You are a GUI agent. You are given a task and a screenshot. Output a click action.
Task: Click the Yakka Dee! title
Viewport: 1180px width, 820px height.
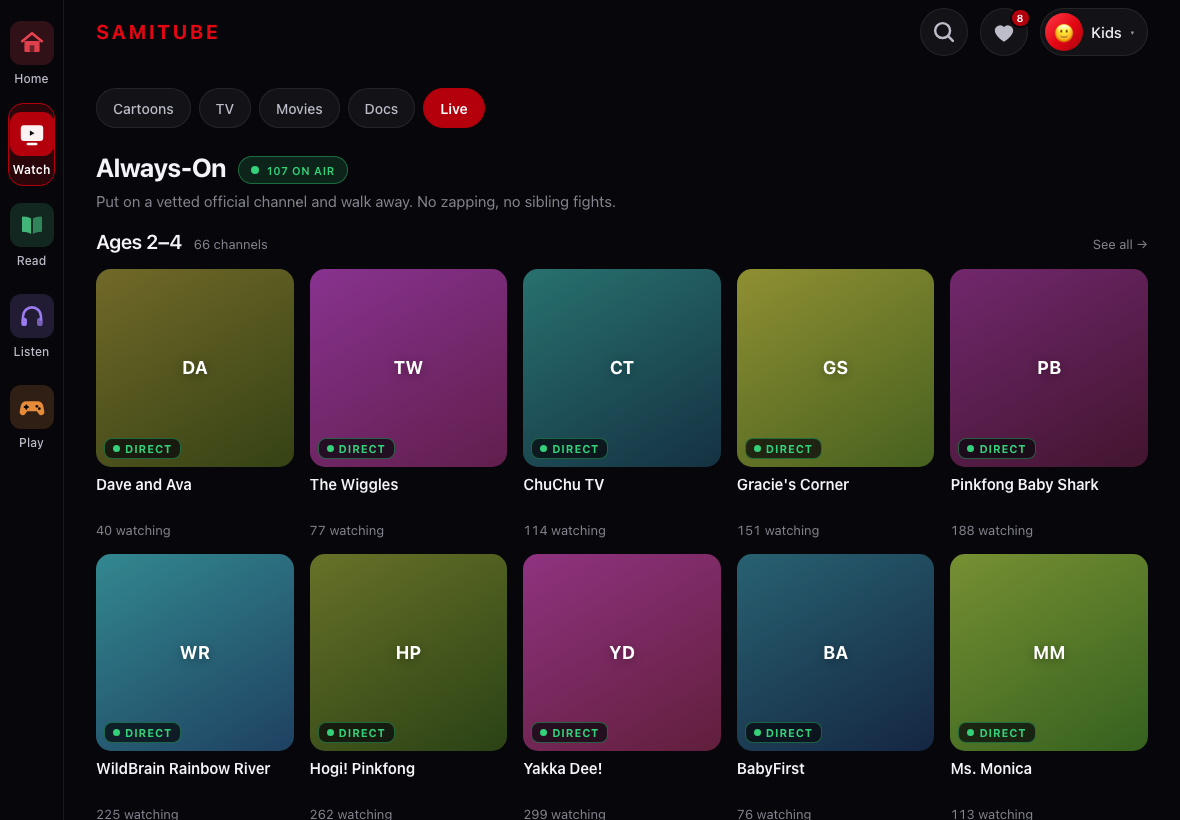click(562, 769)
